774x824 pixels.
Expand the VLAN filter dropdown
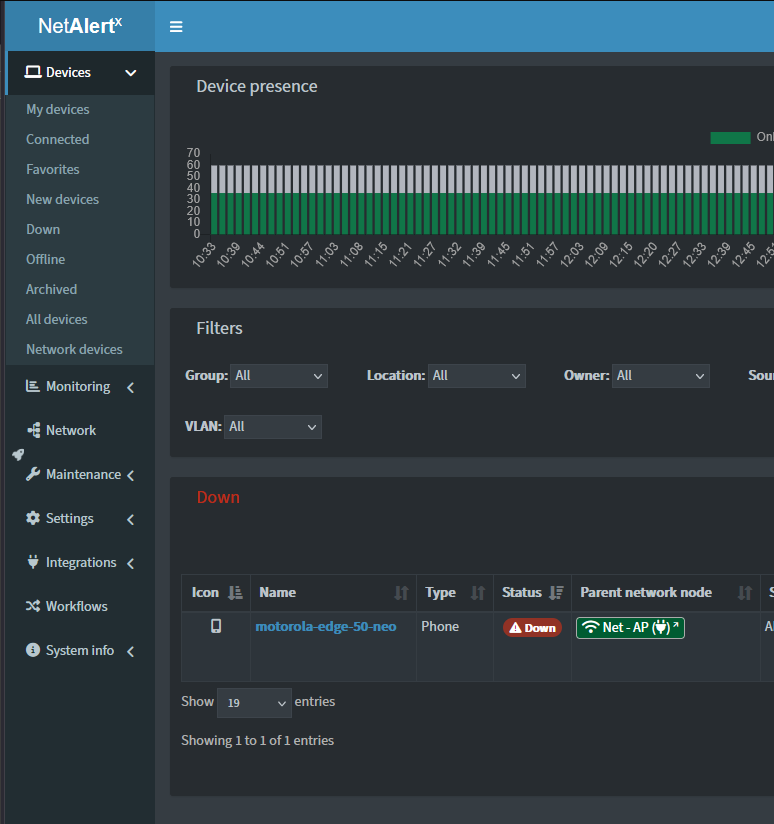[272, 427]
